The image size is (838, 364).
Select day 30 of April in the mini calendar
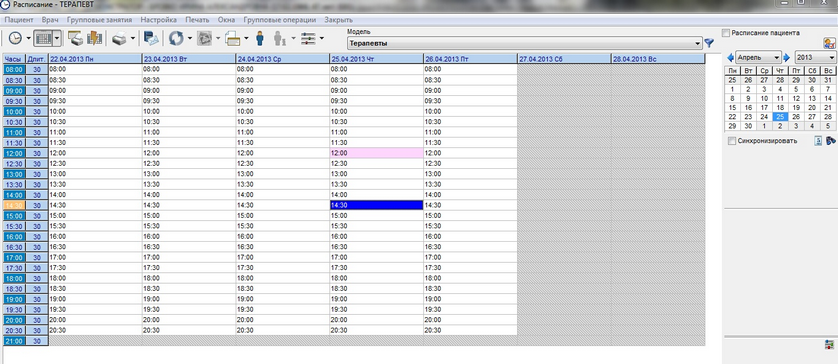tap(748, 126)
